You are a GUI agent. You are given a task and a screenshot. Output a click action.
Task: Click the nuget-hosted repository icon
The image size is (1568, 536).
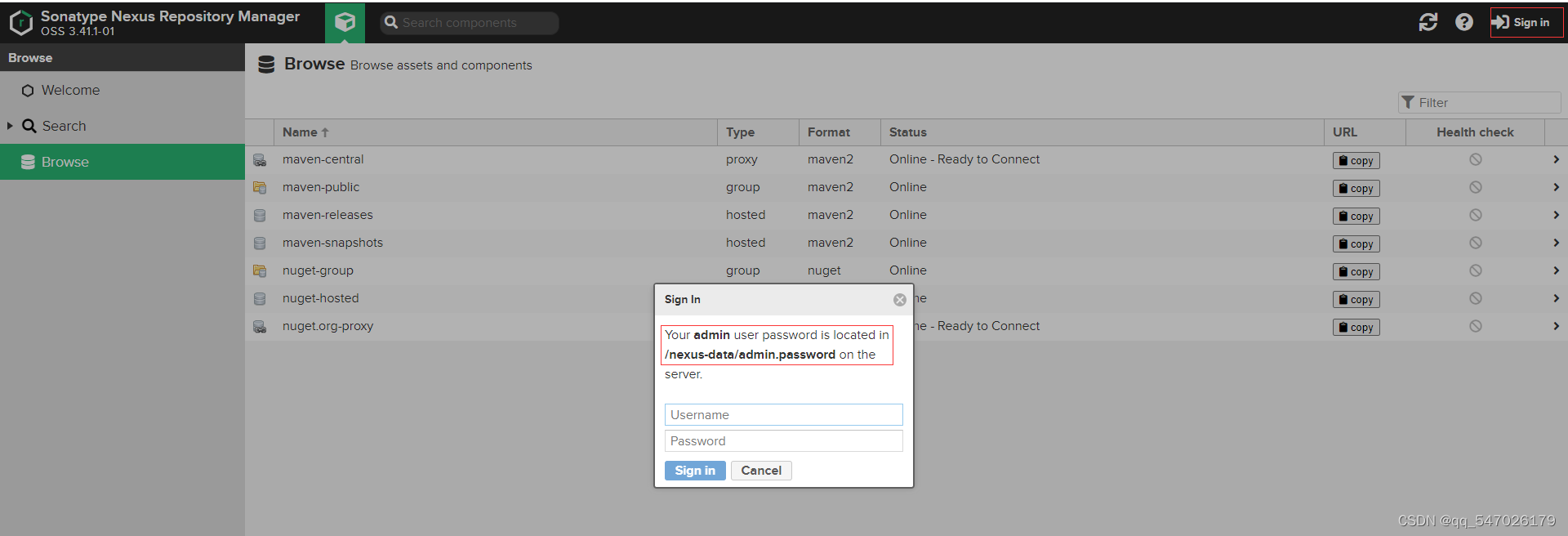tap(260, 299)
